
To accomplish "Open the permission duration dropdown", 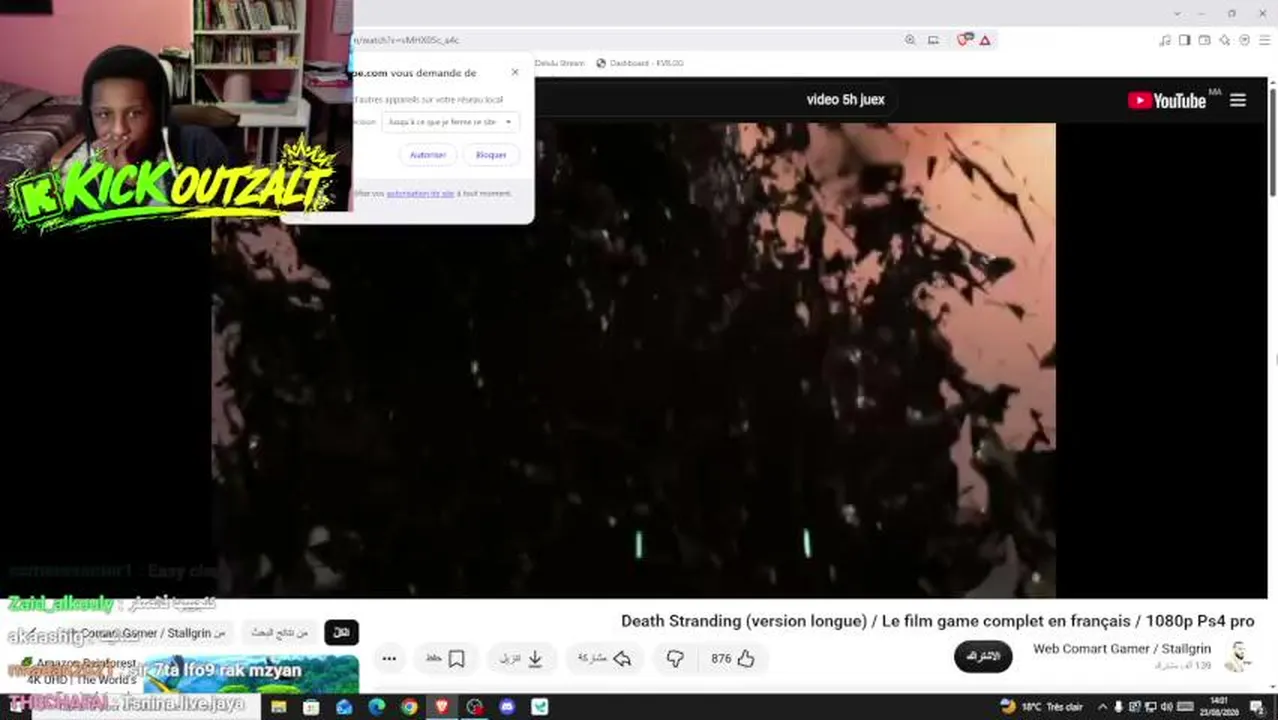I will click(450, 122).
